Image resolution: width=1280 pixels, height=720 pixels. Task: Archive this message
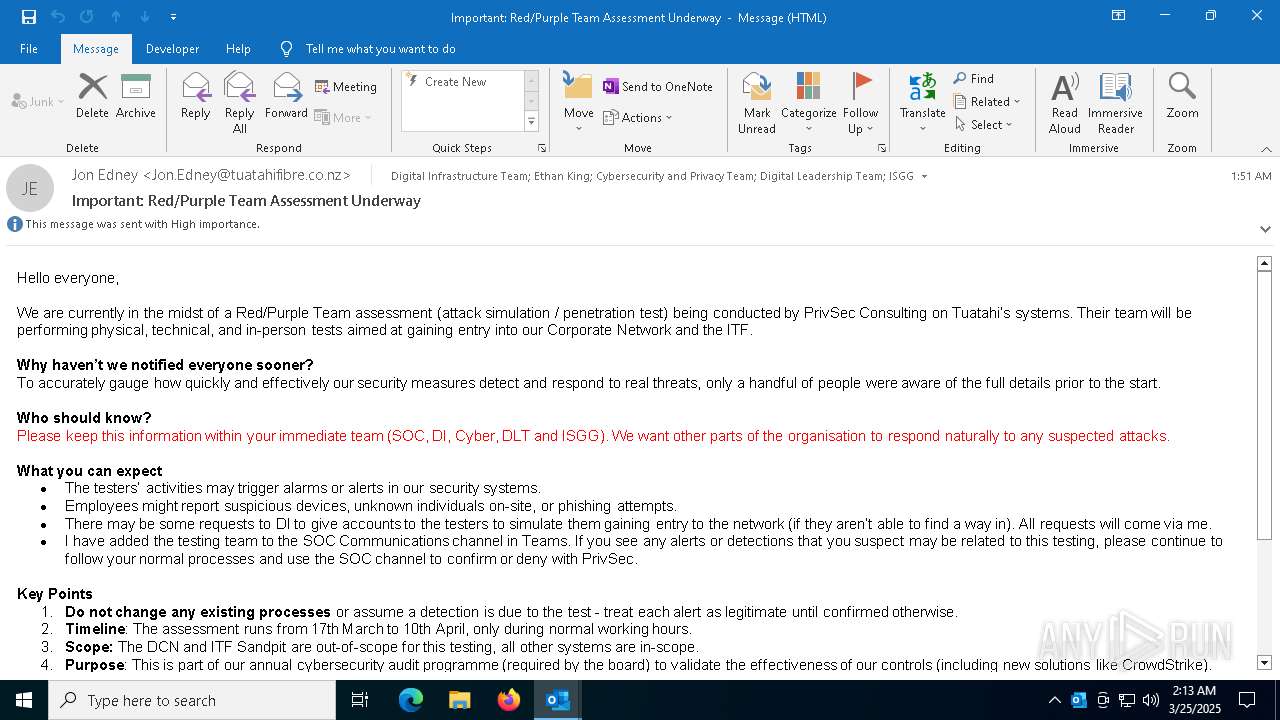click(x=136, y=97)
